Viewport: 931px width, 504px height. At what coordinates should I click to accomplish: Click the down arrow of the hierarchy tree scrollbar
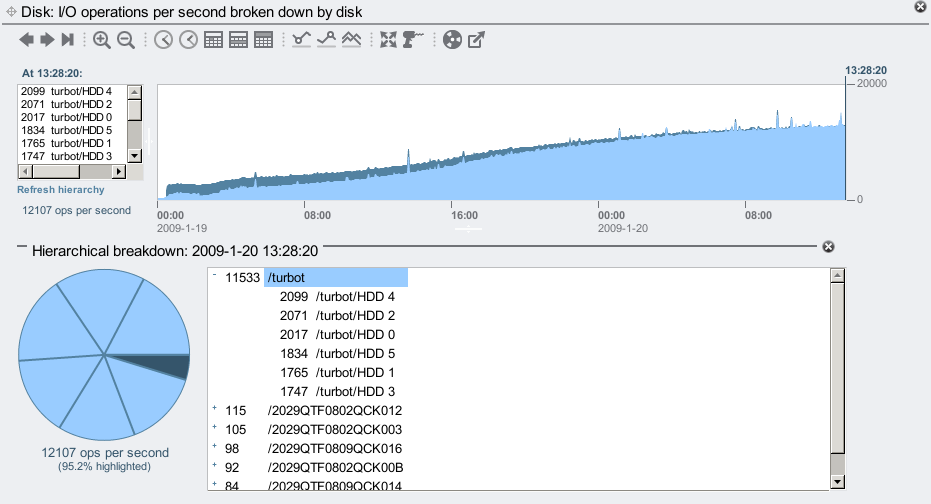(837, 483)
